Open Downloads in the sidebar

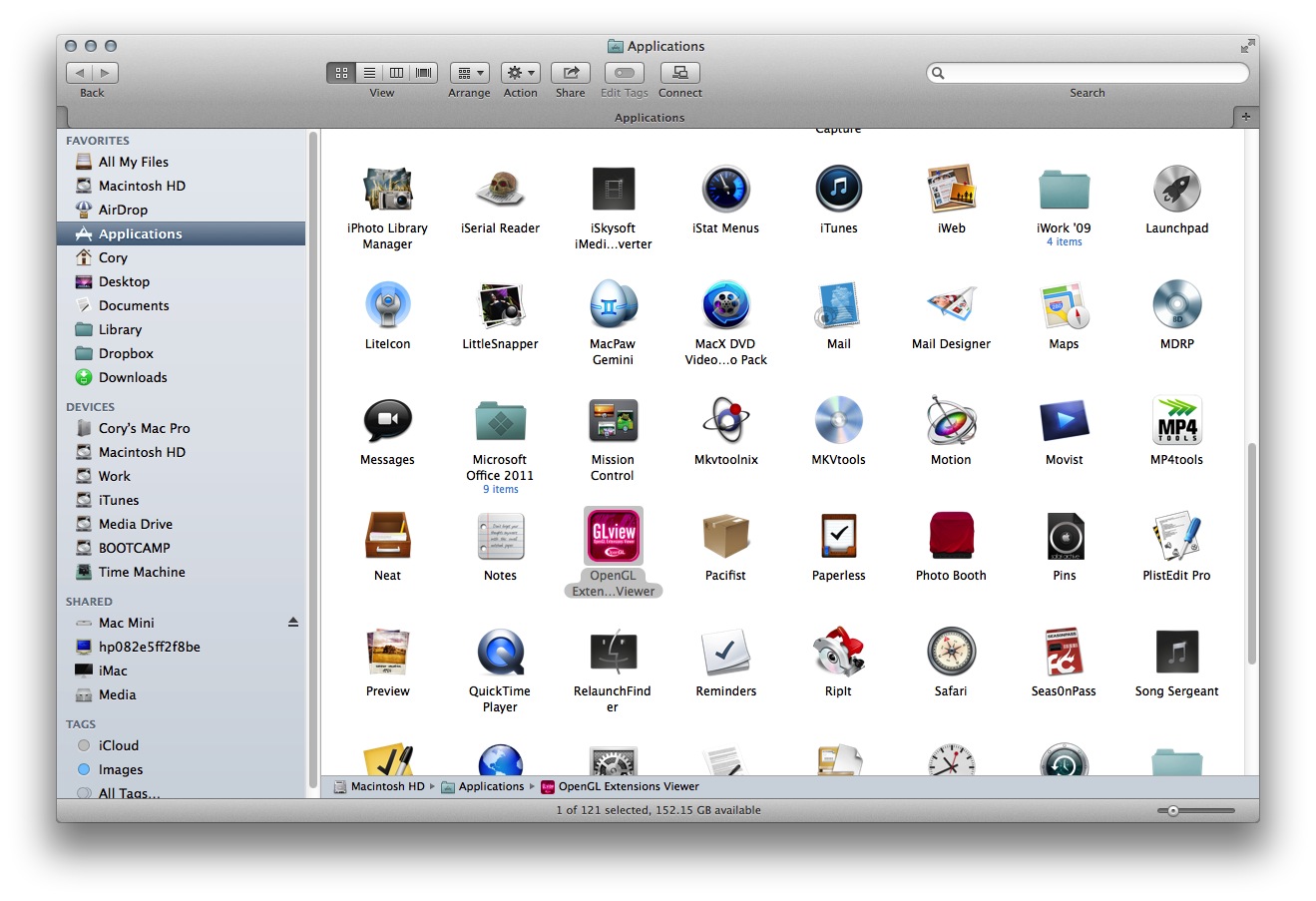133,377
